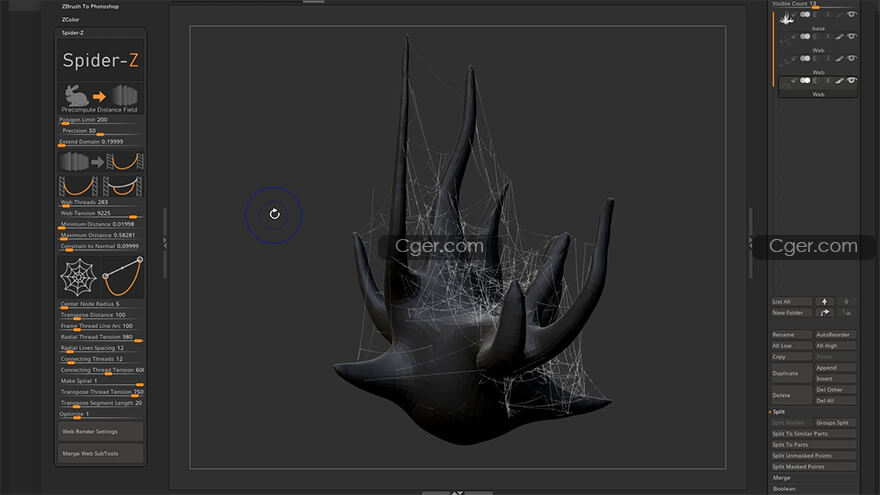This screenshot has height=495, width=880.
Task: Click the select-down arrow beside List All
Action: (846, 301)
